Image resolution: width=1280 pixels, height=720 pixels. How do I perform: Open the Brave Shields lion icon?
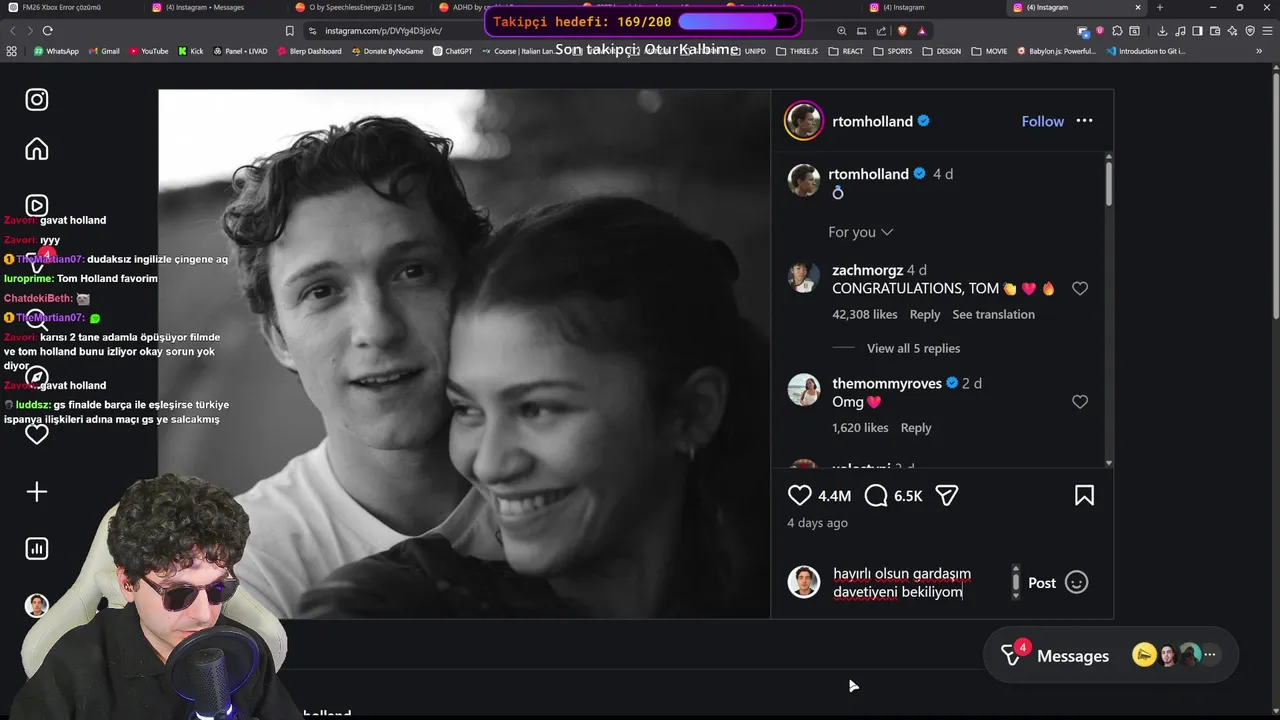(x=902, y=31)
